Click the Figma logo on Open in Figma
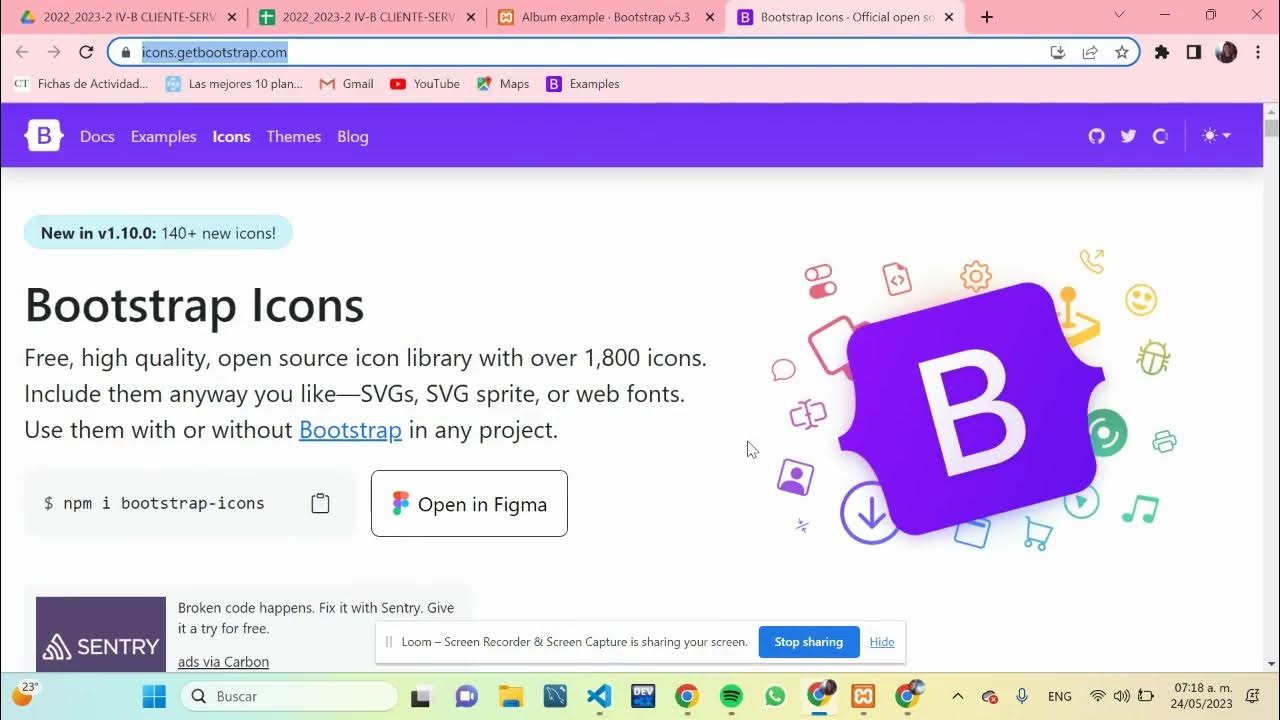The height and width of the screenshot is (720, 1280). [401, 504]
